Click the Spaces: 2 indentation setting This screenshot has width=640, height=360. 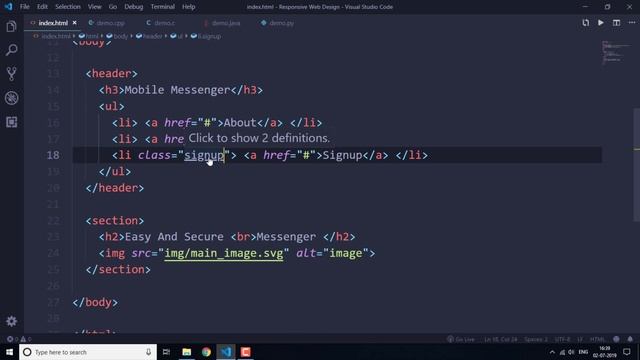(x=536, y=339)
